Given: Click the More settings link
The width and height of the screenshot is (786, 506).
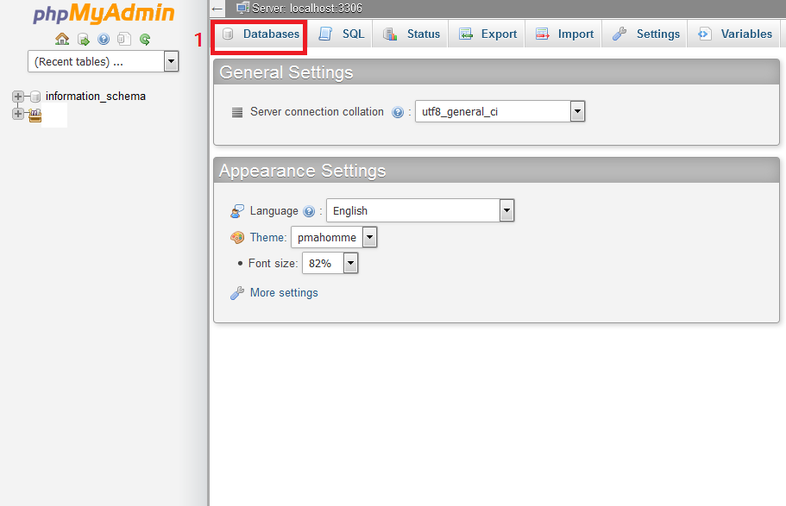Looking at the screenshot, I should pyautogui.click(x=283, y=293).
